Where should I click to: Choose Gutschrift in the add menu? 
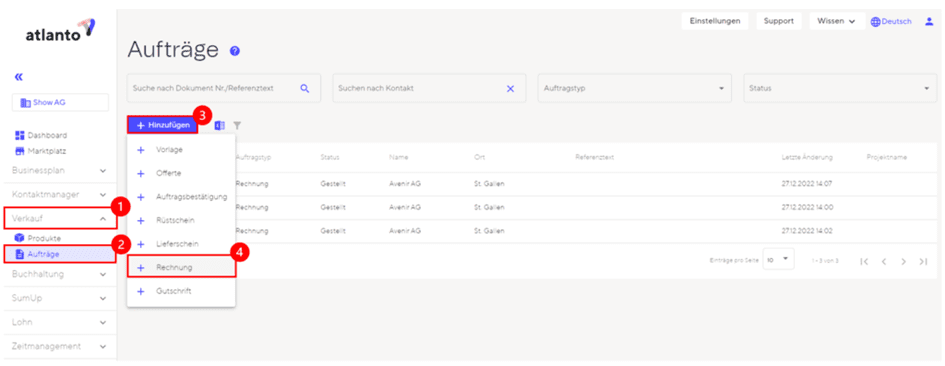tap(181, 291)
